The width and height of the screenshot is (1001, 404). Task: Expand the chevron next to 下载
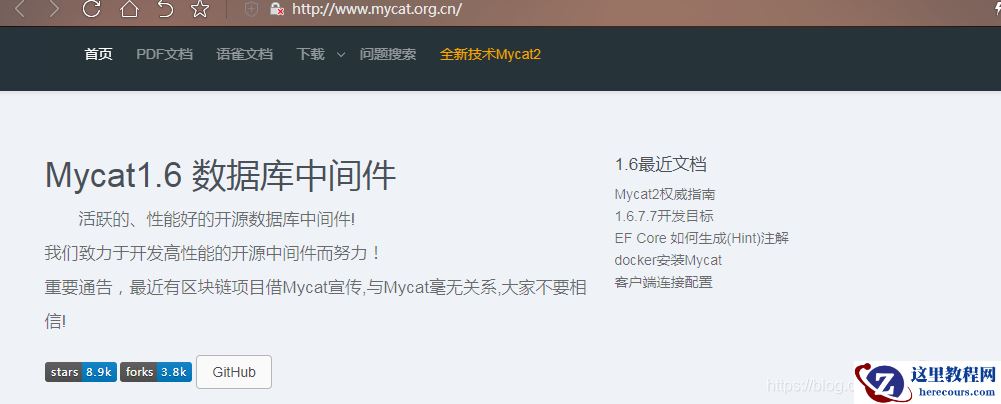[341, 55]
